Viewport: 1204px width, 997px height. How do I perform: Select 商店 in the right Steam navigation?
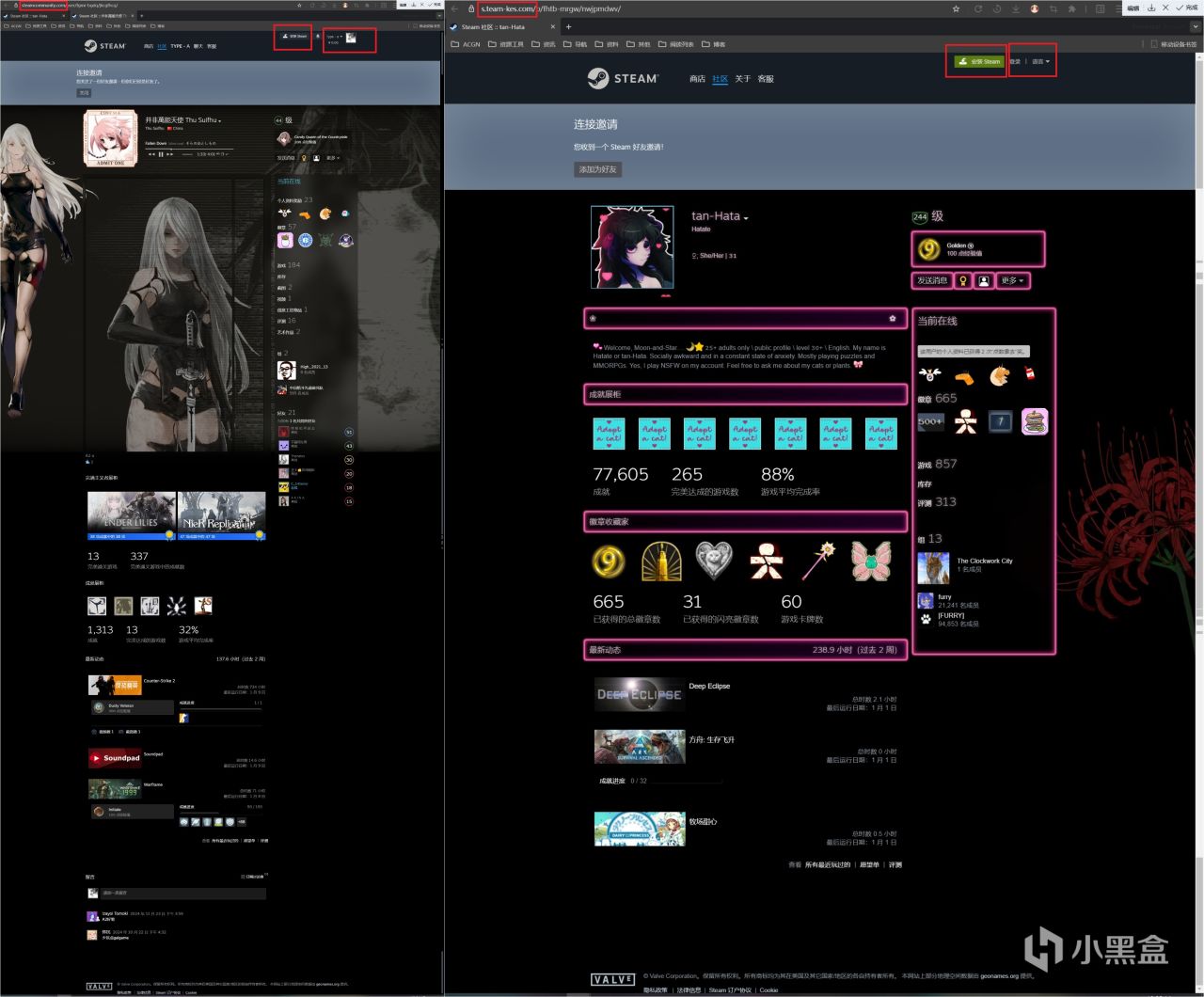(x=697, y=79)
